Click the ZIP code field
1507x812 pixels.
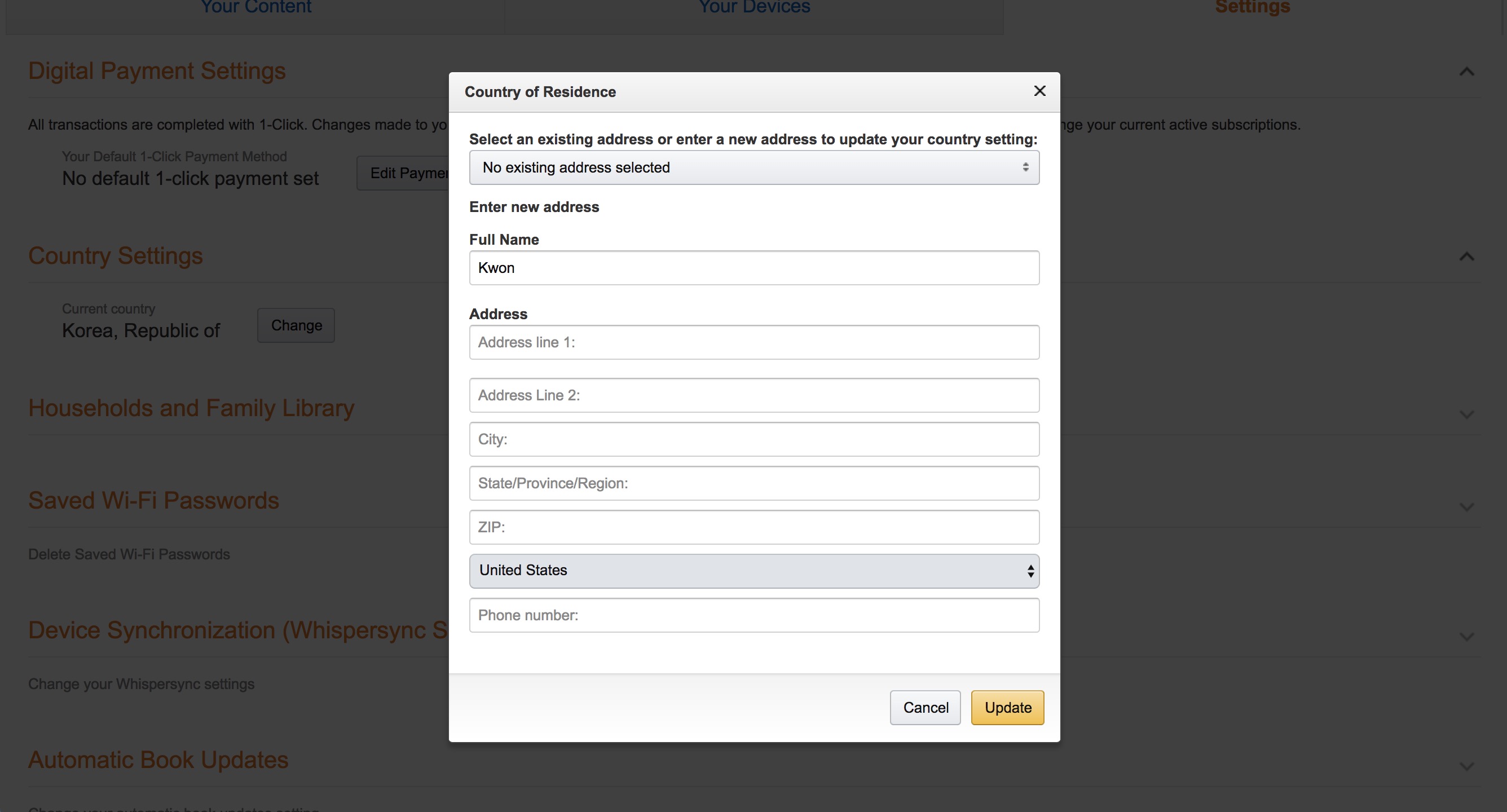point(754,527)
